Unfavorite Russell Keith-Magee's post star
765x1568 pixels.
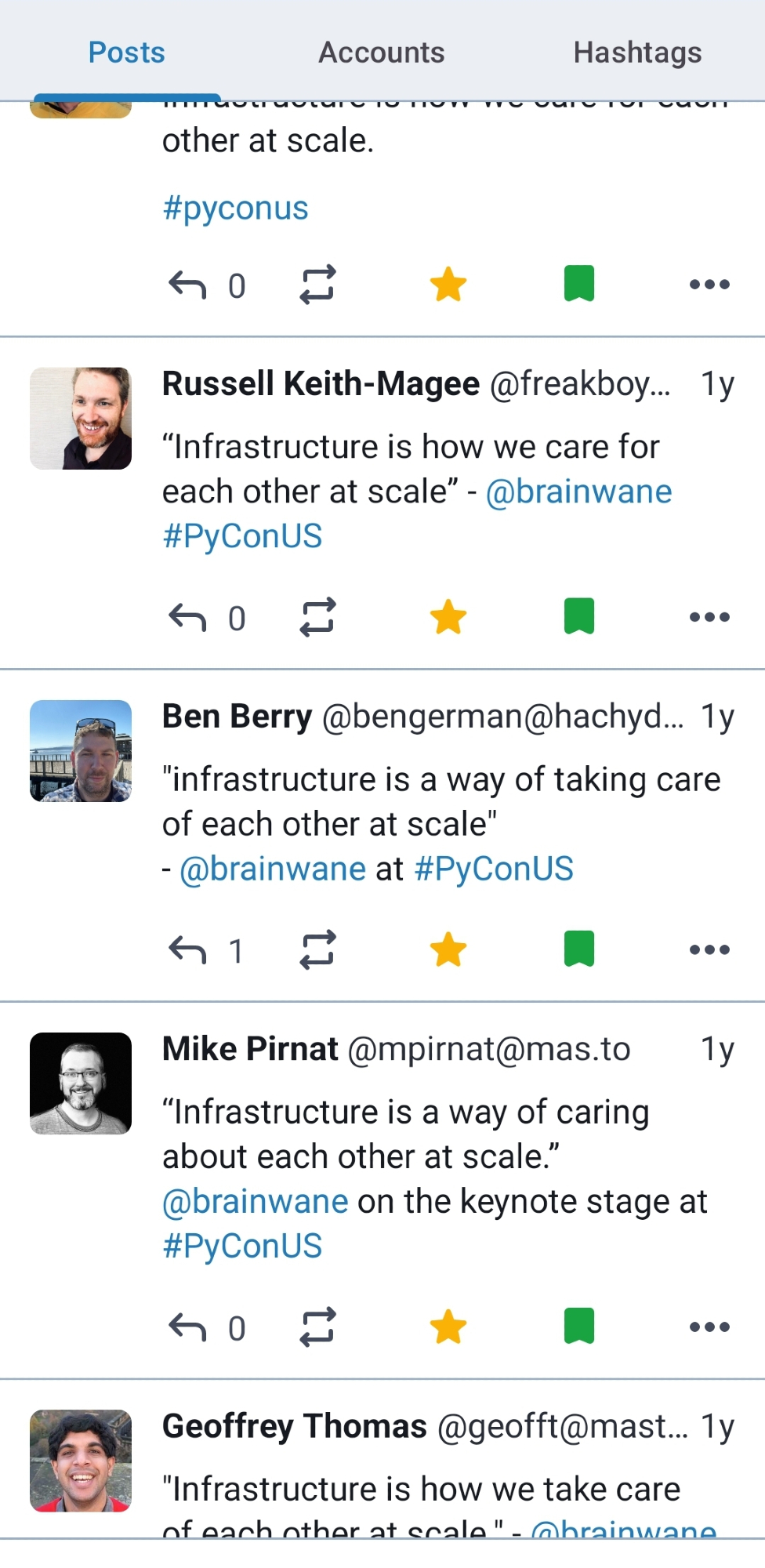point(448,618)
